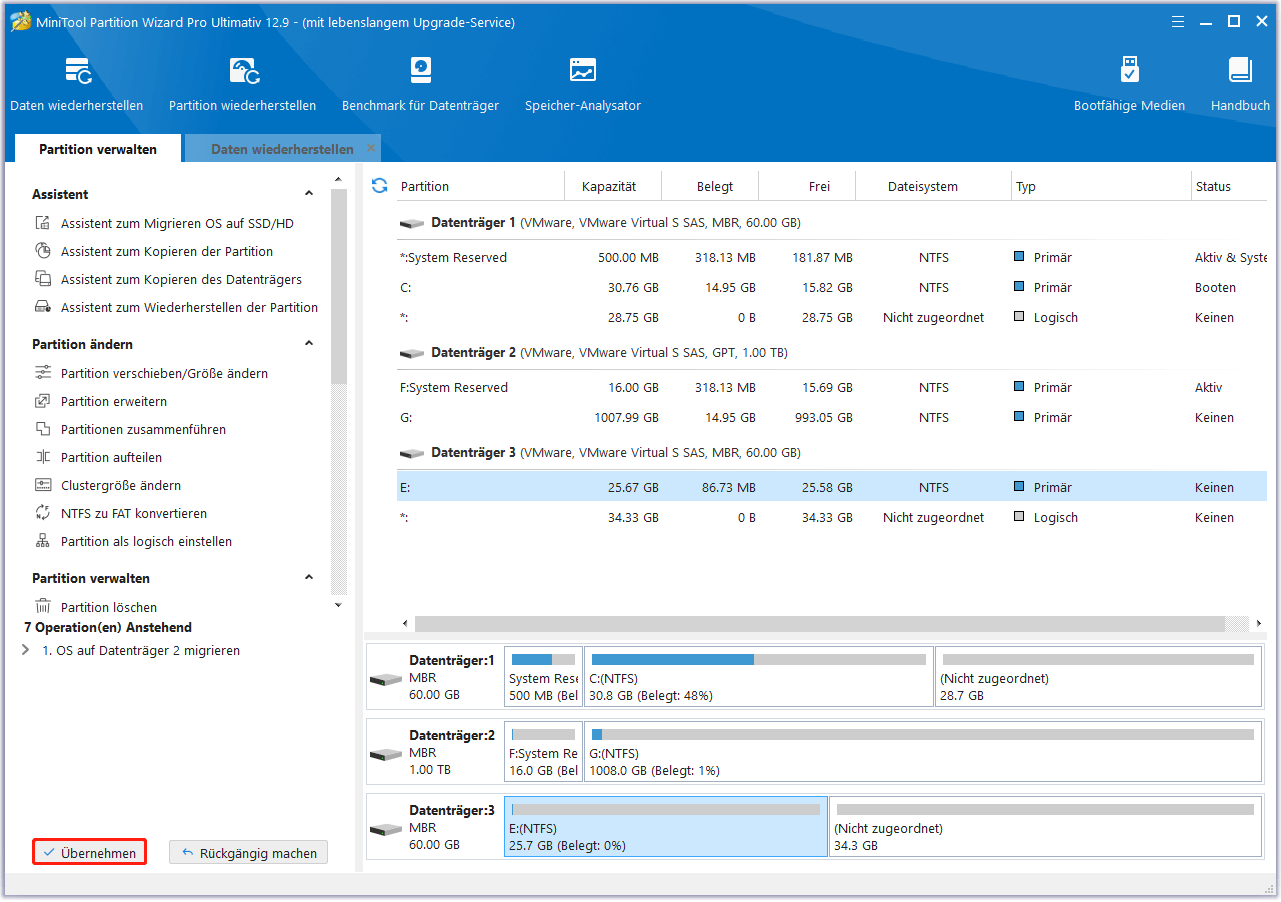Sort by Frei column header
This screenshot has height=902, width=1281.
tap(819, 186)
